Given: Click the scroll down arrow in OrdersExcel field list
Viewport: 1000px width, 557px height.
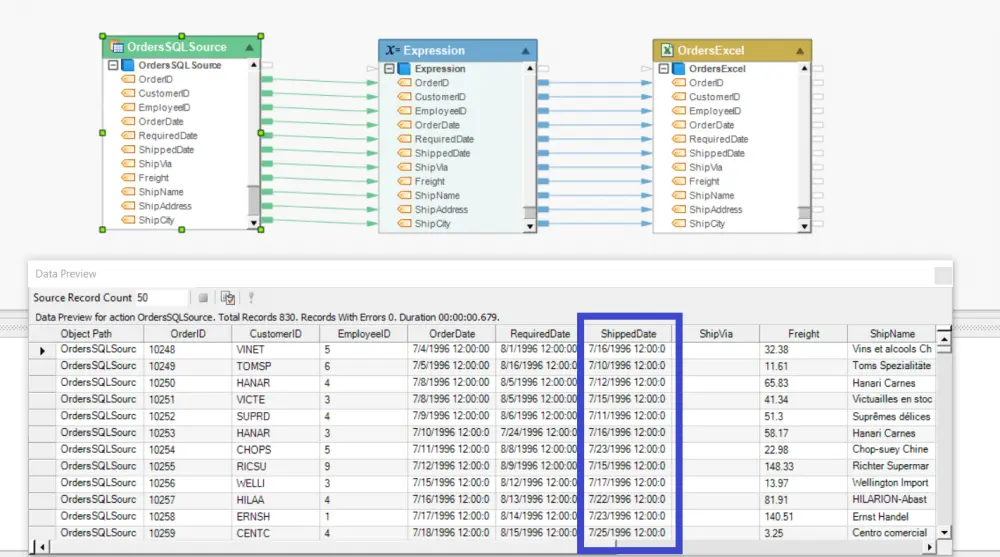Looking at the screenshot, I should 804,226.
